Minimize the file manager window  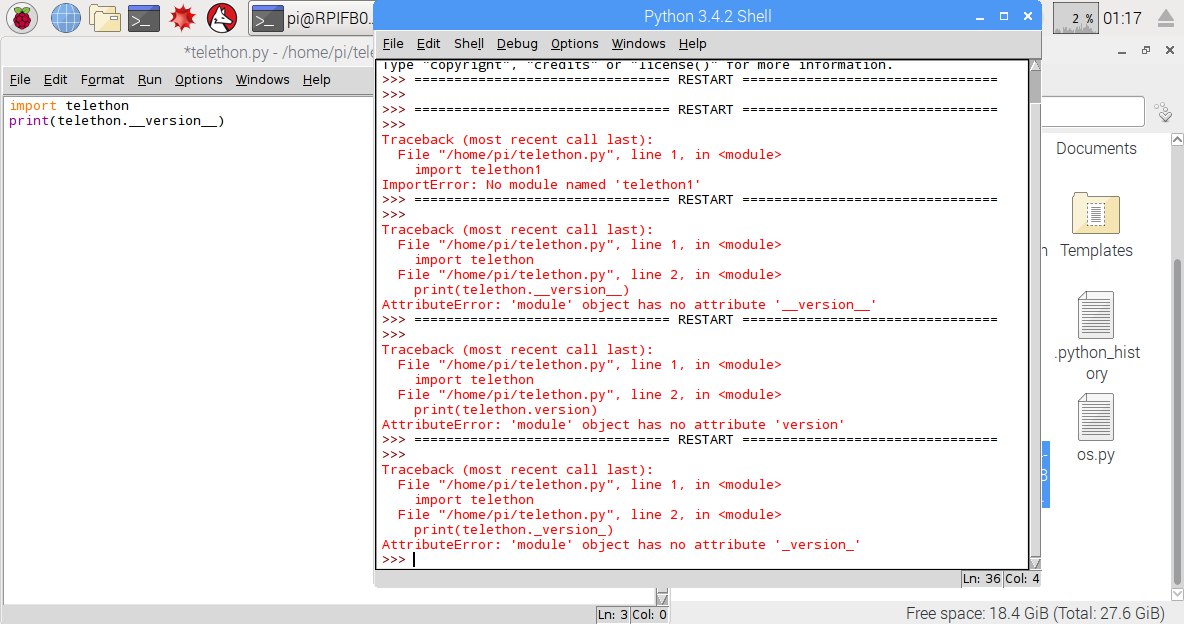click(1122, 51)
